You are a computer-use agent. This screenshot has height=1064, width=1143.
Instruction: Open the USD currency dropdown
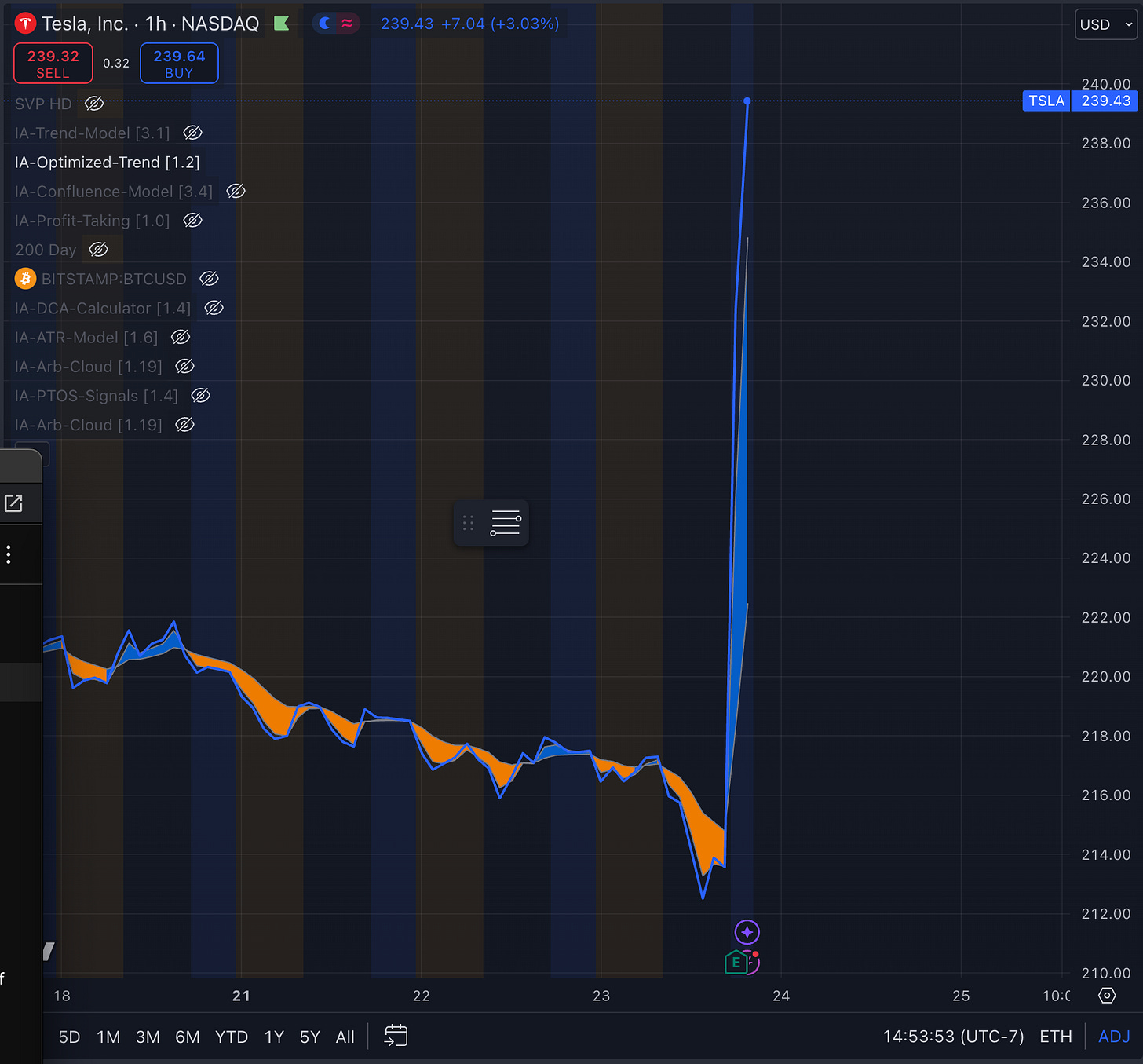coord(1106,24)
